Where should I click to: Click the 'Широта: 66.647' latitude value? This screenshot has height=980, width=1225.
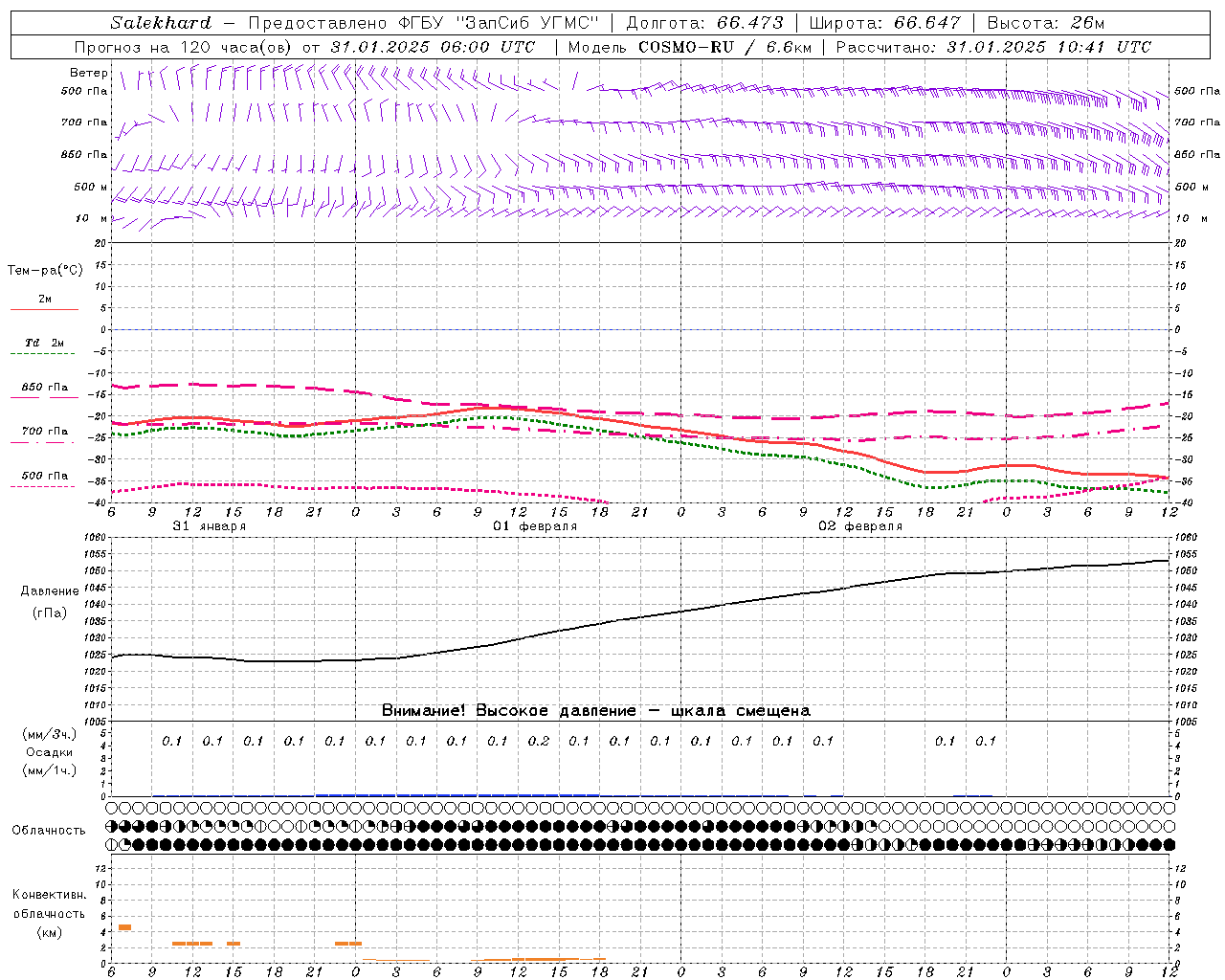[x=884, y=23]
